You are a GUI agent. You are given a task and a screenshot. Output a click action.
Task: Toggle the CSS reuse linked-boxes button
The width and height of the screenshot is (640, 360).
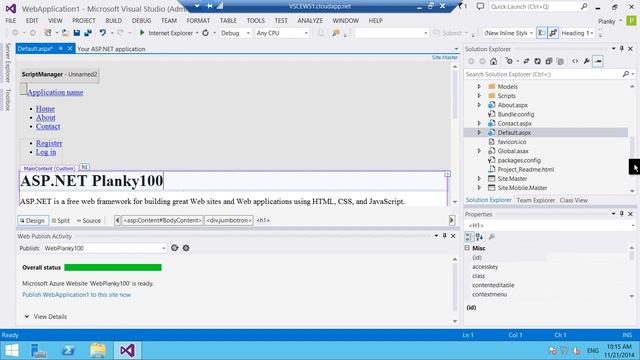click(553, 33)
